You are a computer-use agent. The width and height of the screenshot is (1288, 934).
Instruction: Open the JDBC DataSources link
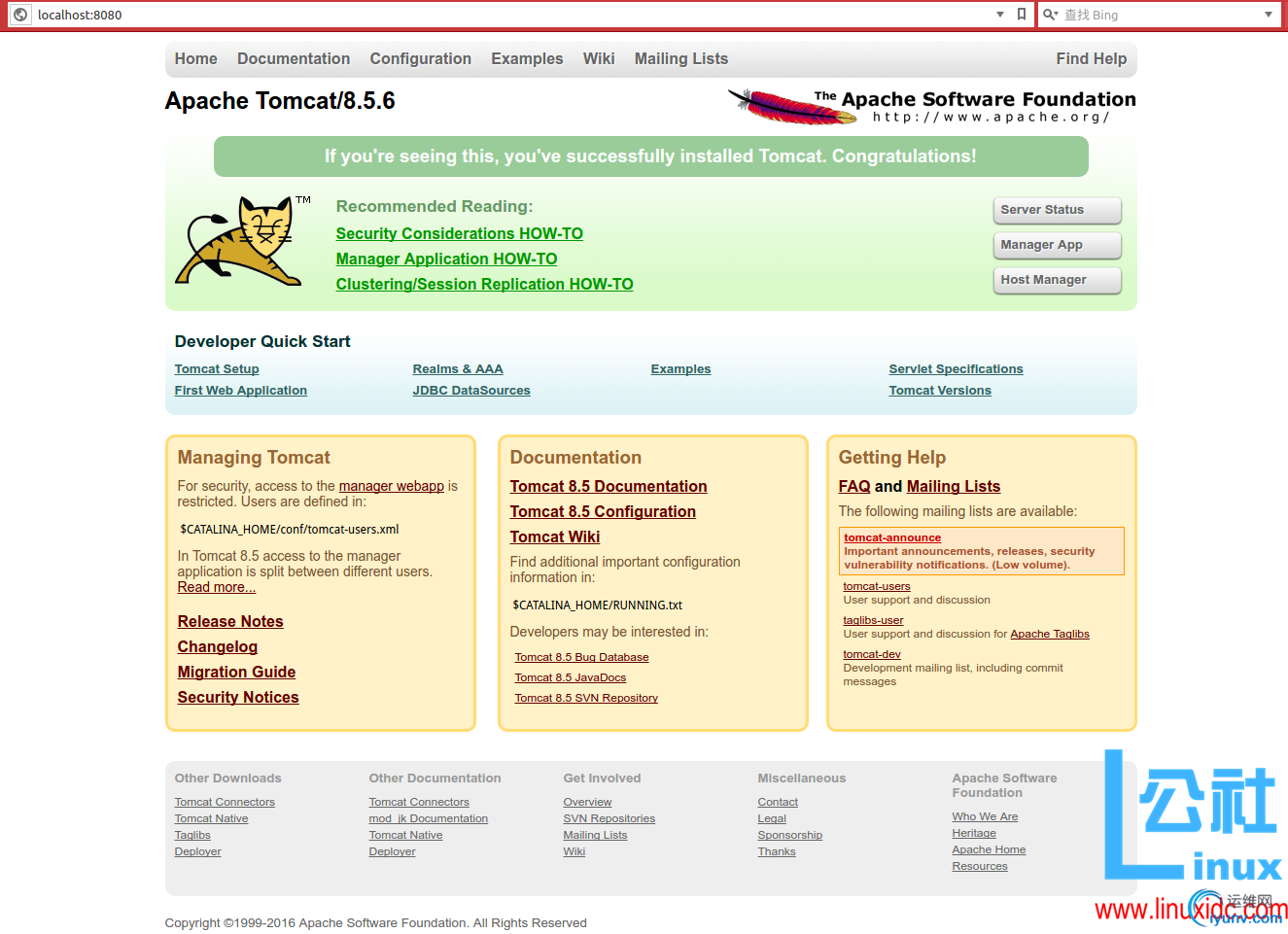point(471,391)
